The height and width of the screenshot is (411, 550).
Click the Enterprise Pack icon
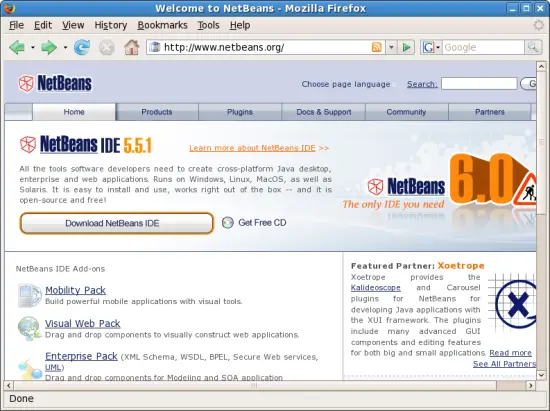[x=30, y=369]
